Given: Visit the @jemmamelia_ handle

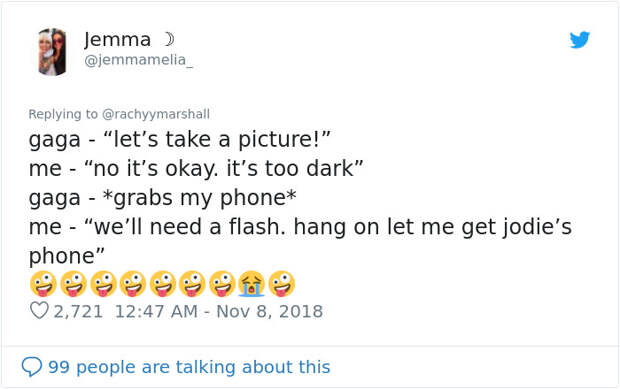Looking at the screenshot, I should 138,60.
